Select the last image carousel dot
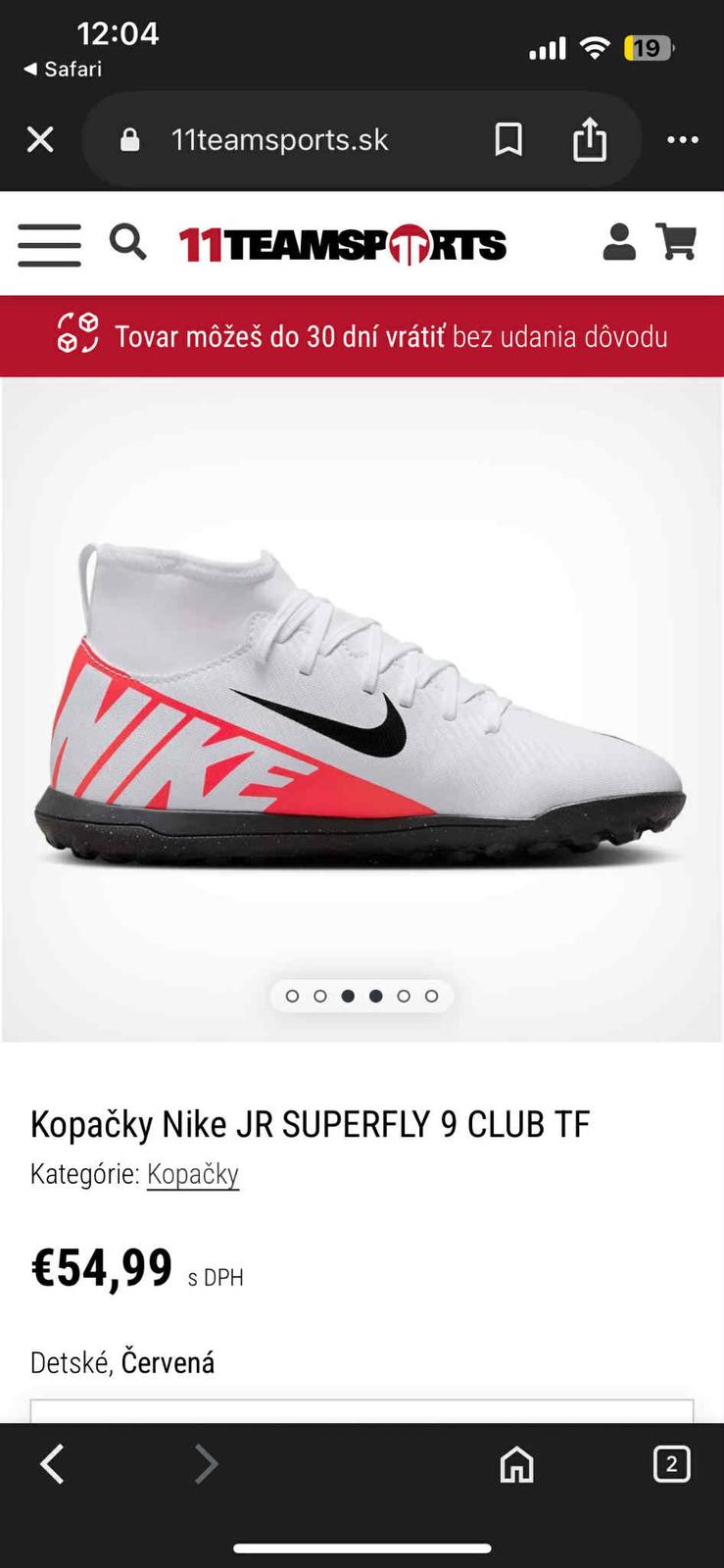This screenshot has height=1568, width=724. coord(432,996)
